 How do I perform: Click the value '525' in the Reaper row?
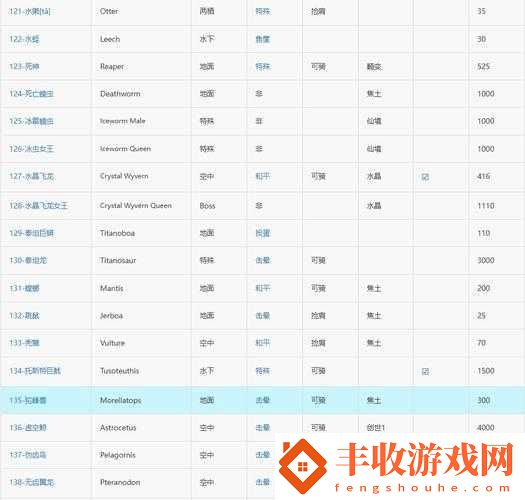(483, 67)
